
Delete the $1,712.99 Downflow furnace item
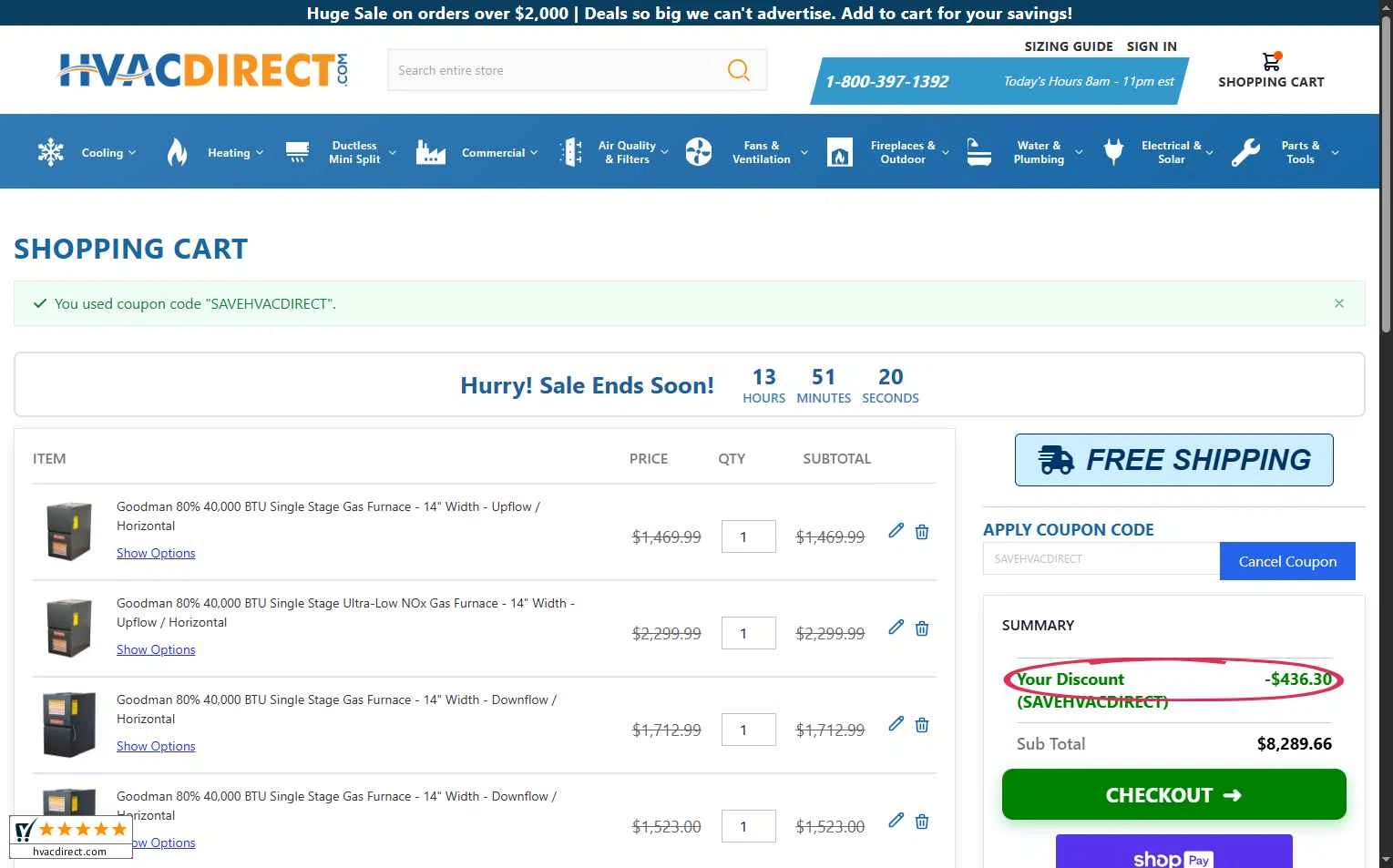[x=922, y=725]
